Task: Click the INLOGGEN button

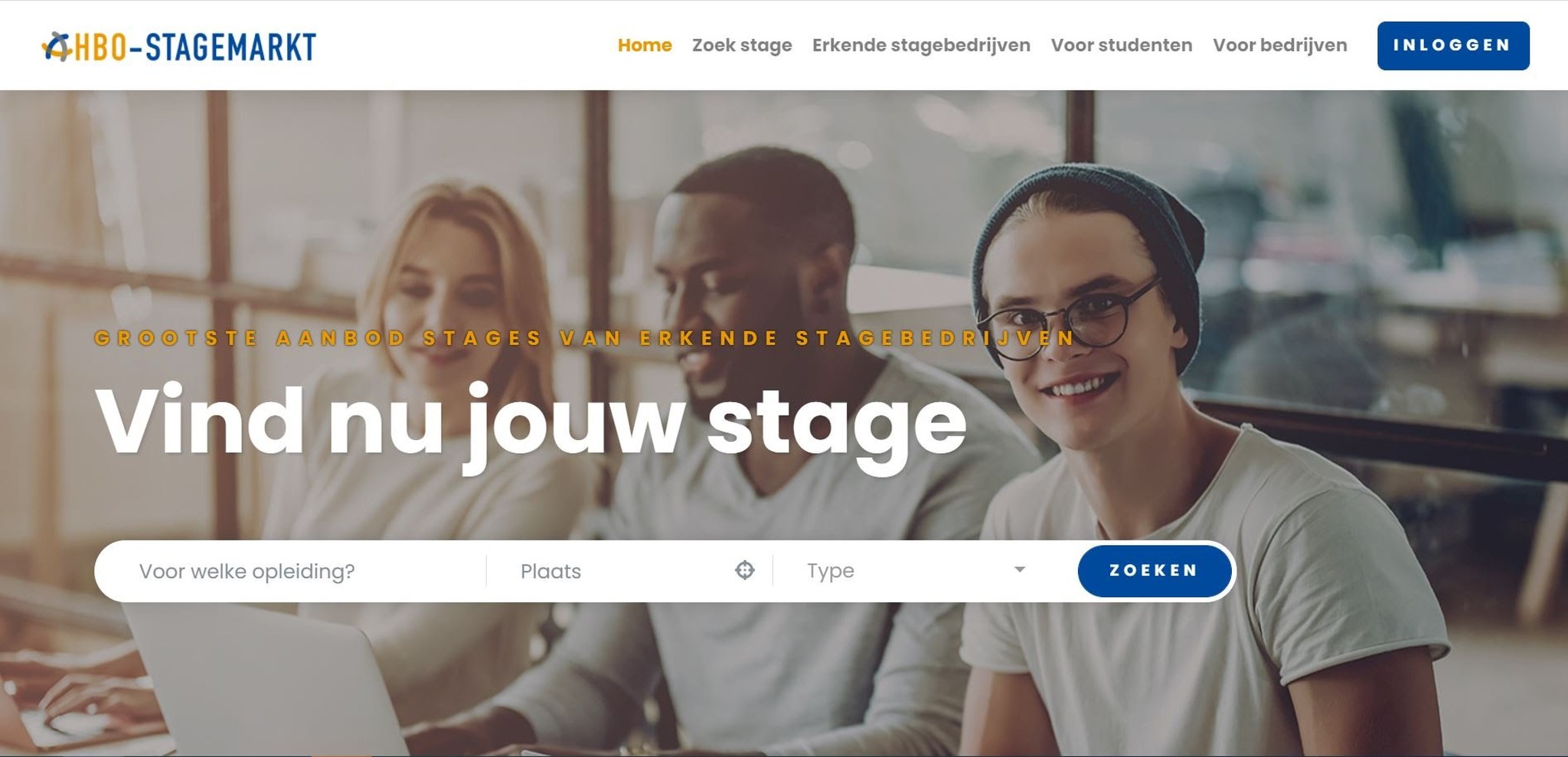Action: pyautogui.click(x=1452, y=46)
